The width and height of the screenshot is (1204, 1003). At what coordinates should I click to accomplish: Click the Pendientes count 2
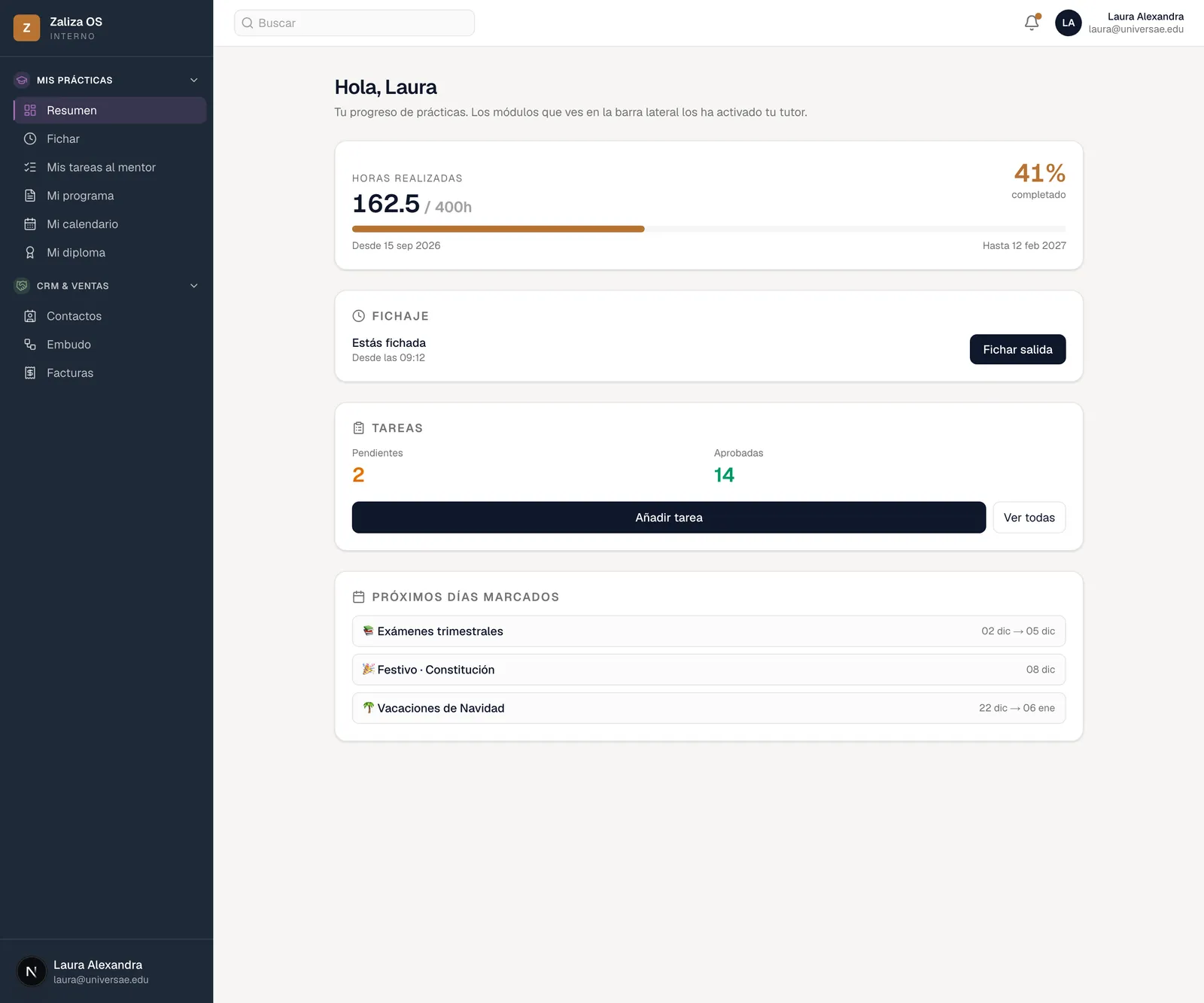coord(358,475)
